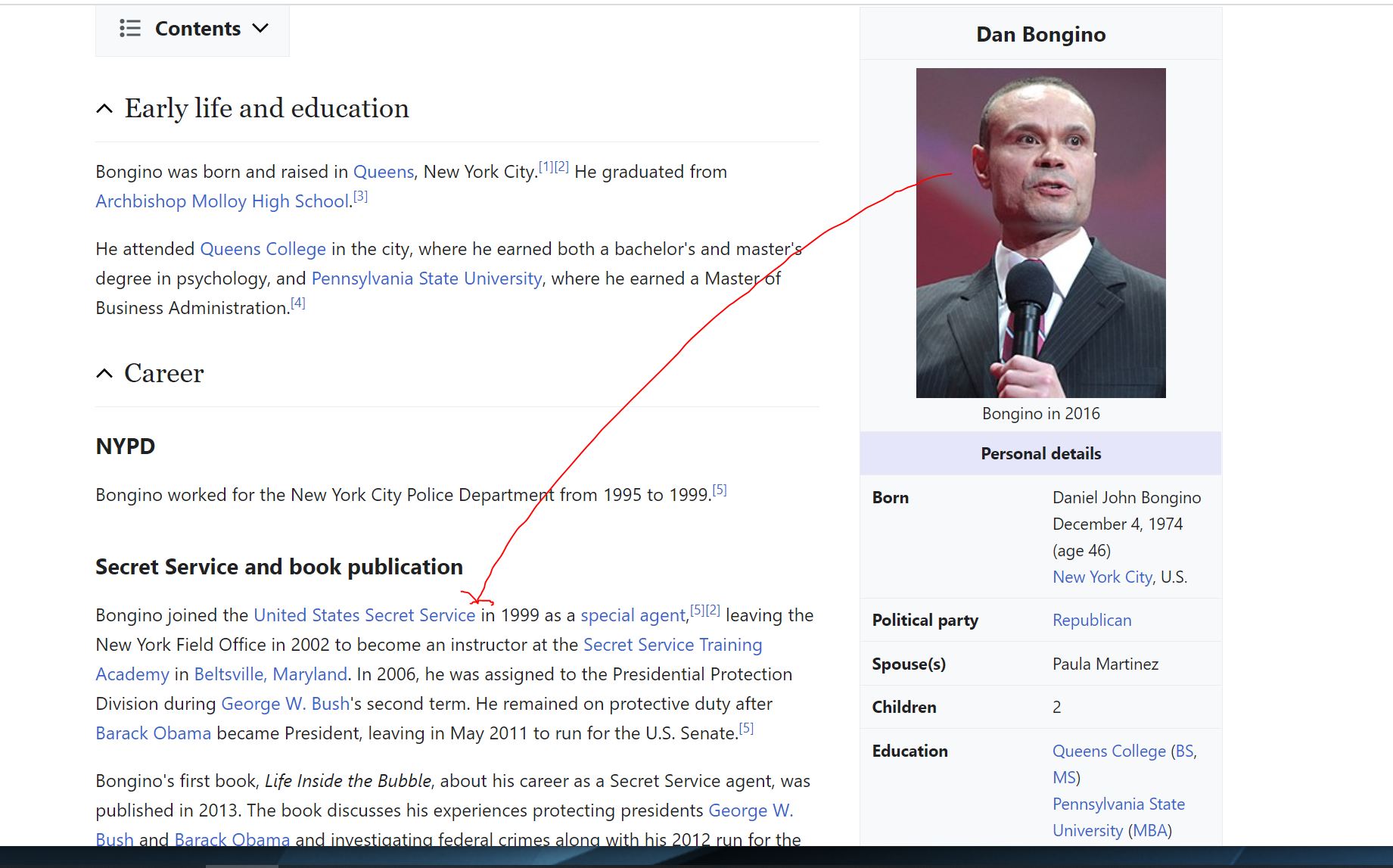
Task: Select the NYPD subsection heading
Action: pos(126,446)
